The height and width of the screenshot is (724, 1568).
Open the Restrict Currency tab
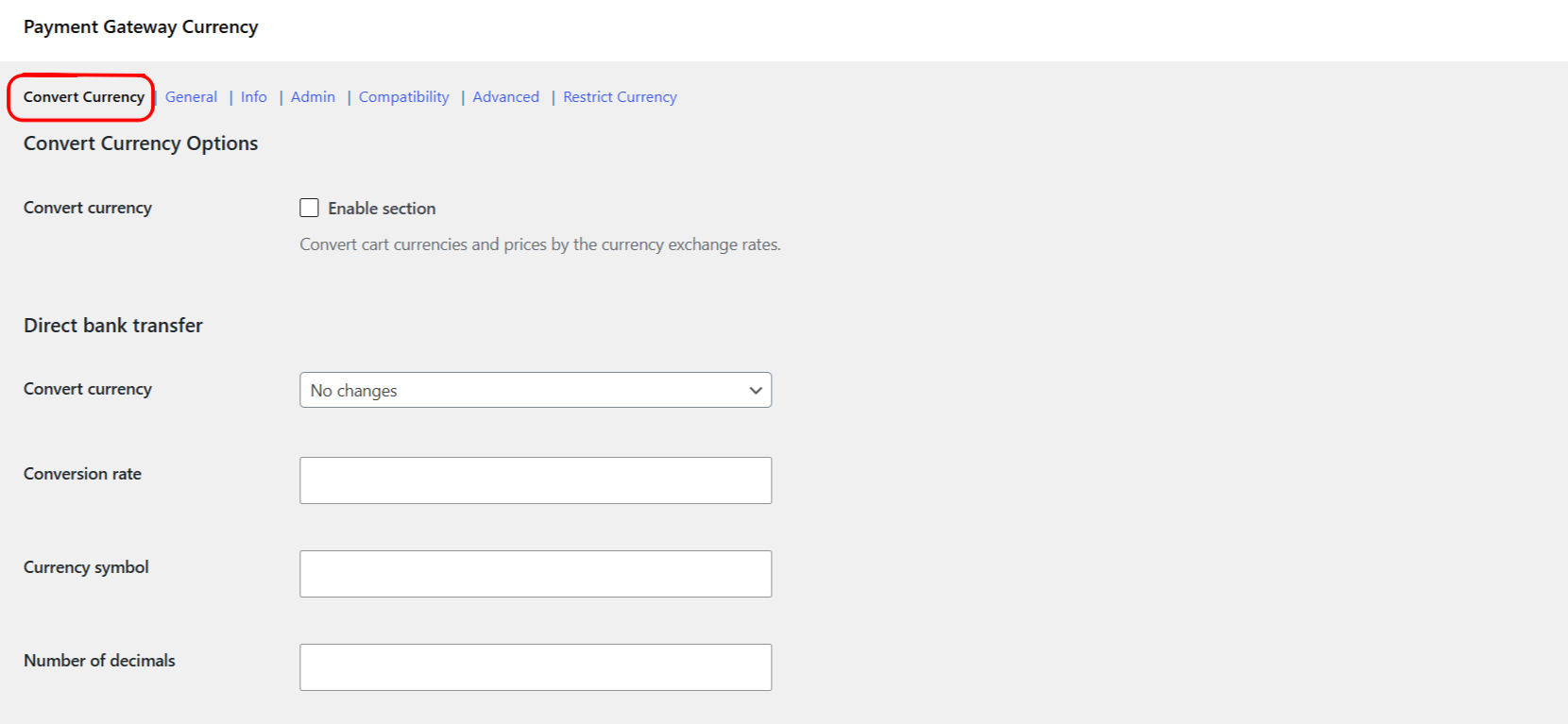(620, 97)
